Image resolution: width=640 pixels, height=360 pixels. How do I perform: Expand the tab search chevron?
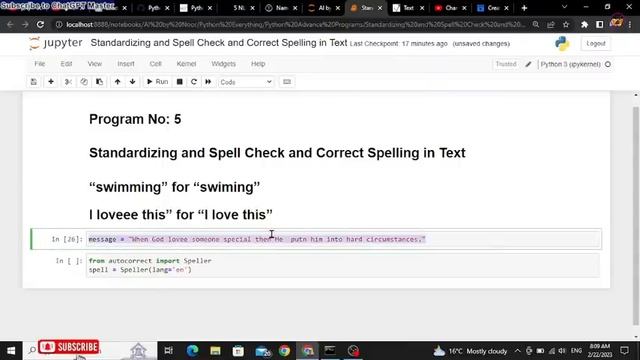point(564,7)
